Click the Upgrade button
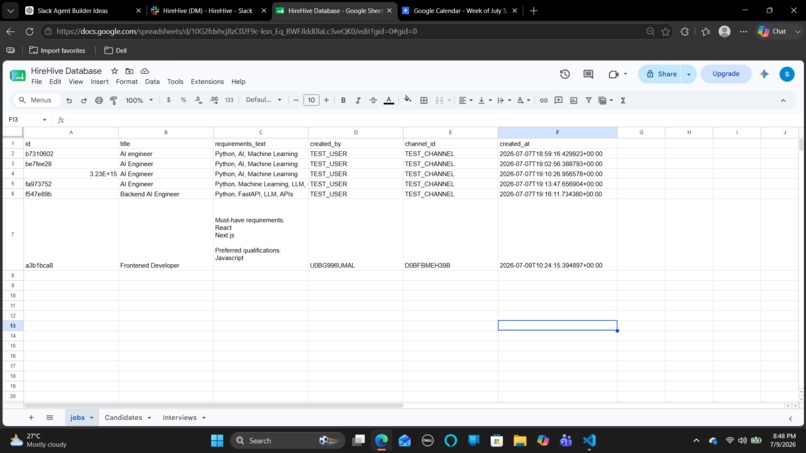The width and height of the screenshot is (806, 453). point(726,74)
